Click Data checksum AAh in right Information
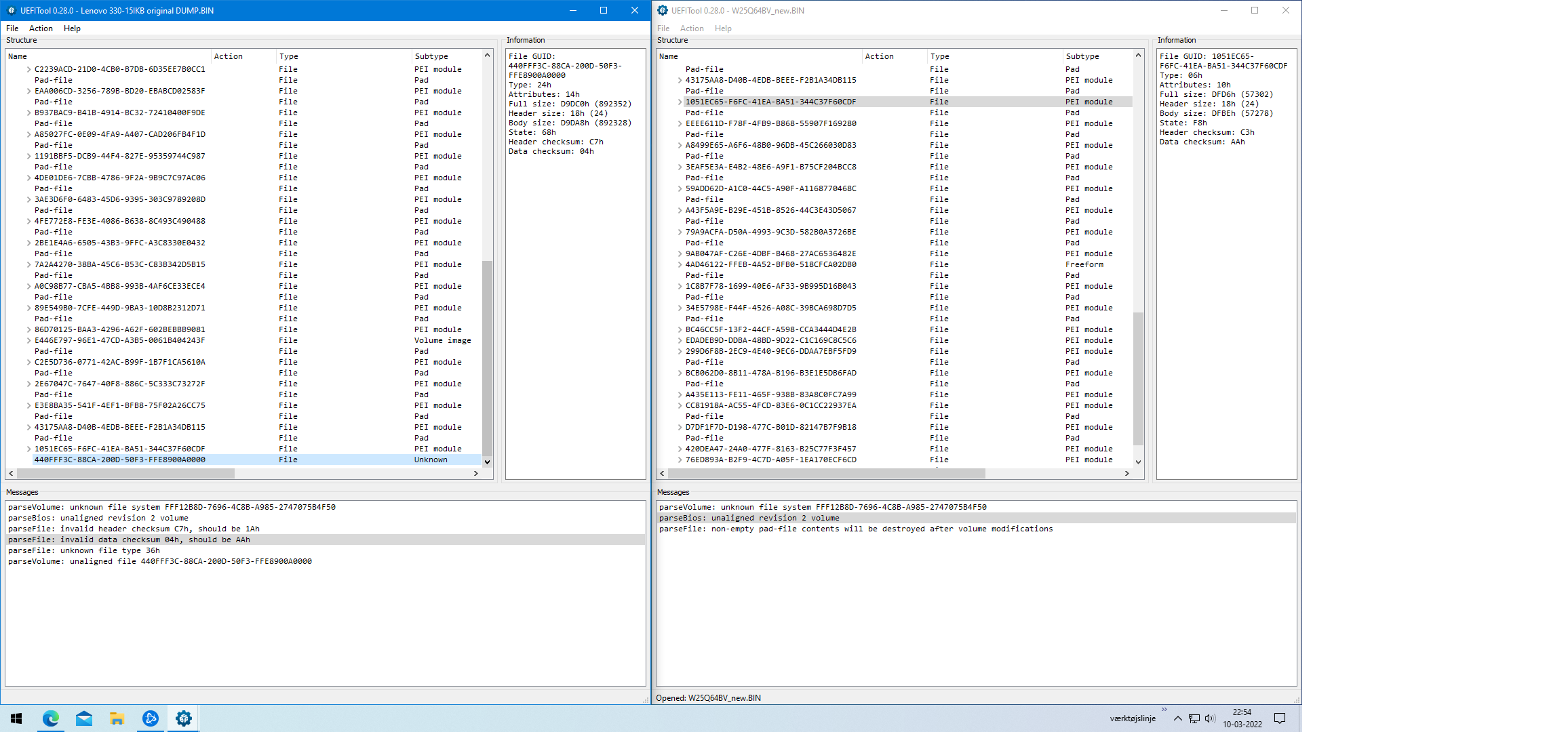 coord(1202,142)
